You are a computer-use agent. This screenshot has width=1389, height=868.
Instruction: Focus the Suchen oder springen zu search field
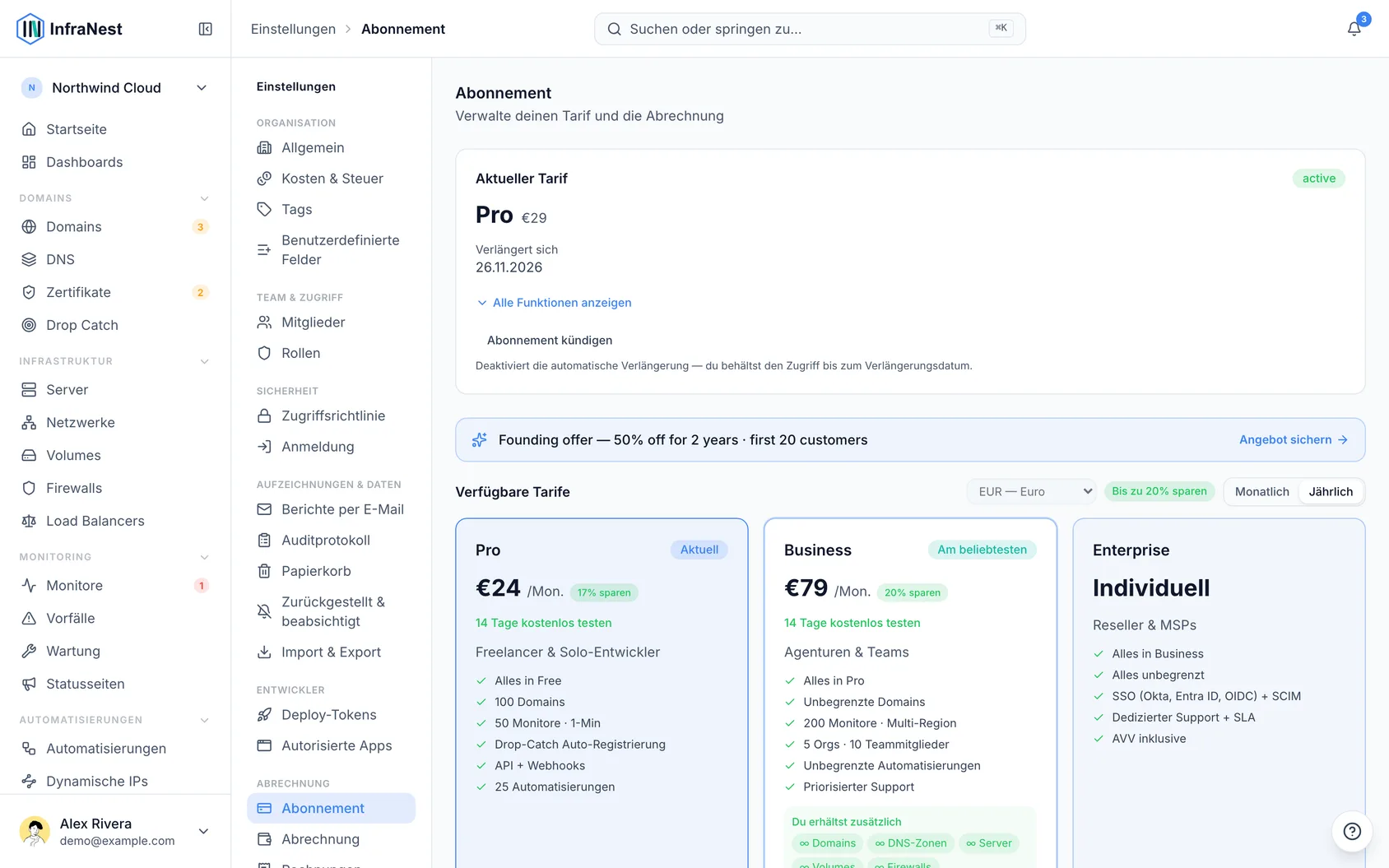pos(810,29)
